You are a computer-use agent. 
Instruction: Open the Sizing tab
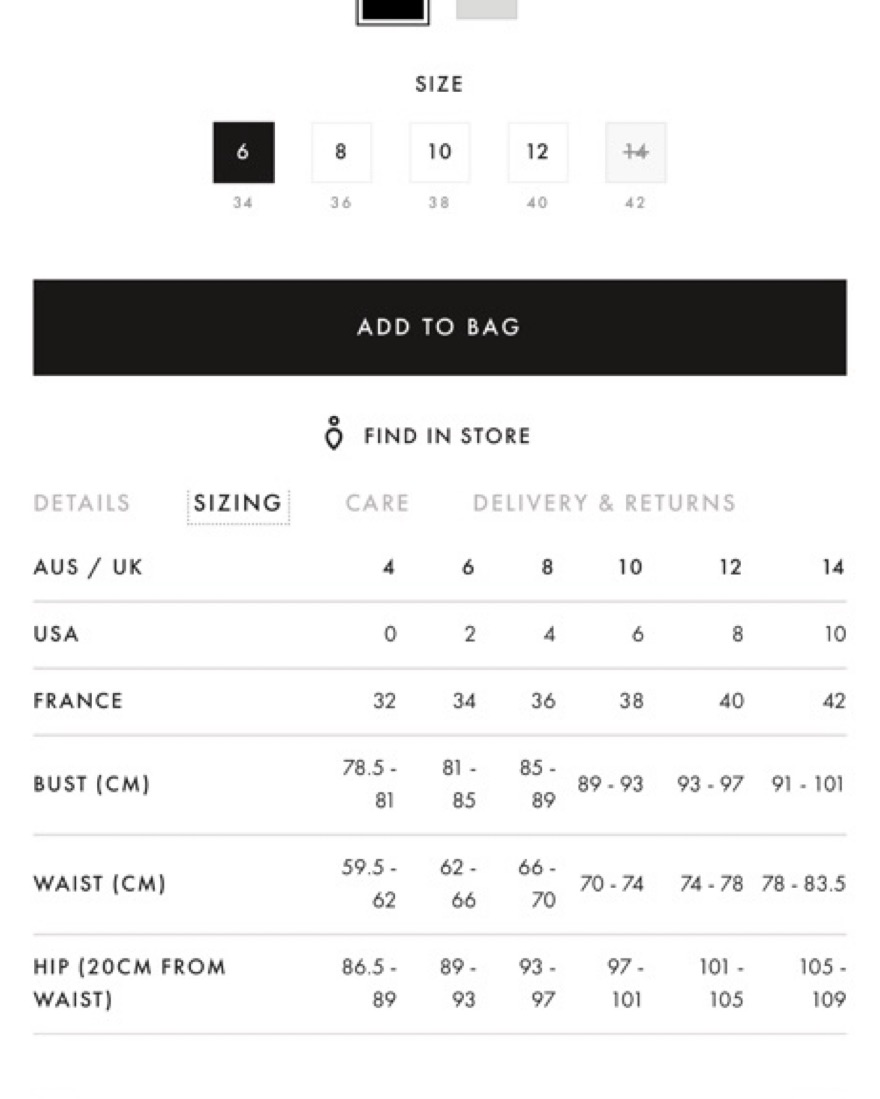(x=238, y=503)
